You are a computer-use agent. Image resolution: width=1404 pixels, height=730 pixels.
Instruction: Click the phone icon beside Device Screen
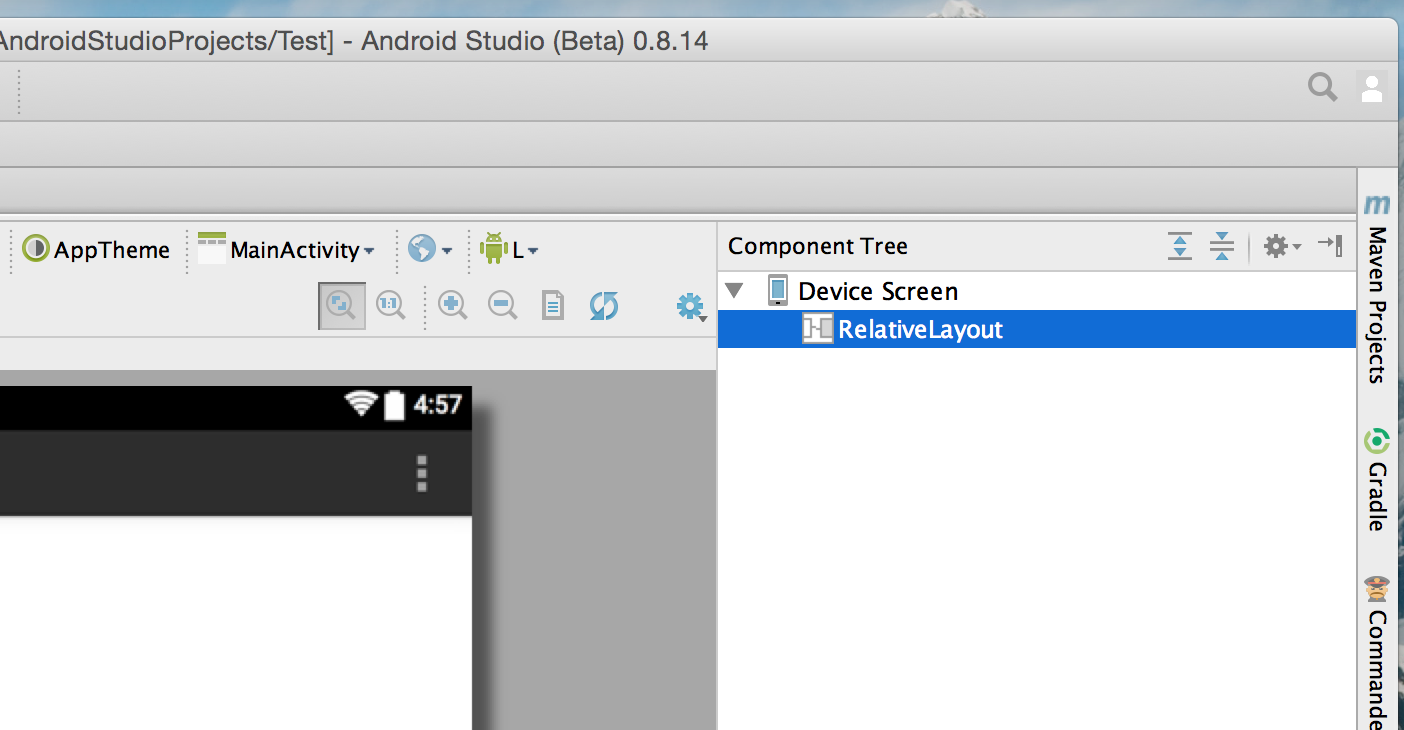tap(777, 291)
